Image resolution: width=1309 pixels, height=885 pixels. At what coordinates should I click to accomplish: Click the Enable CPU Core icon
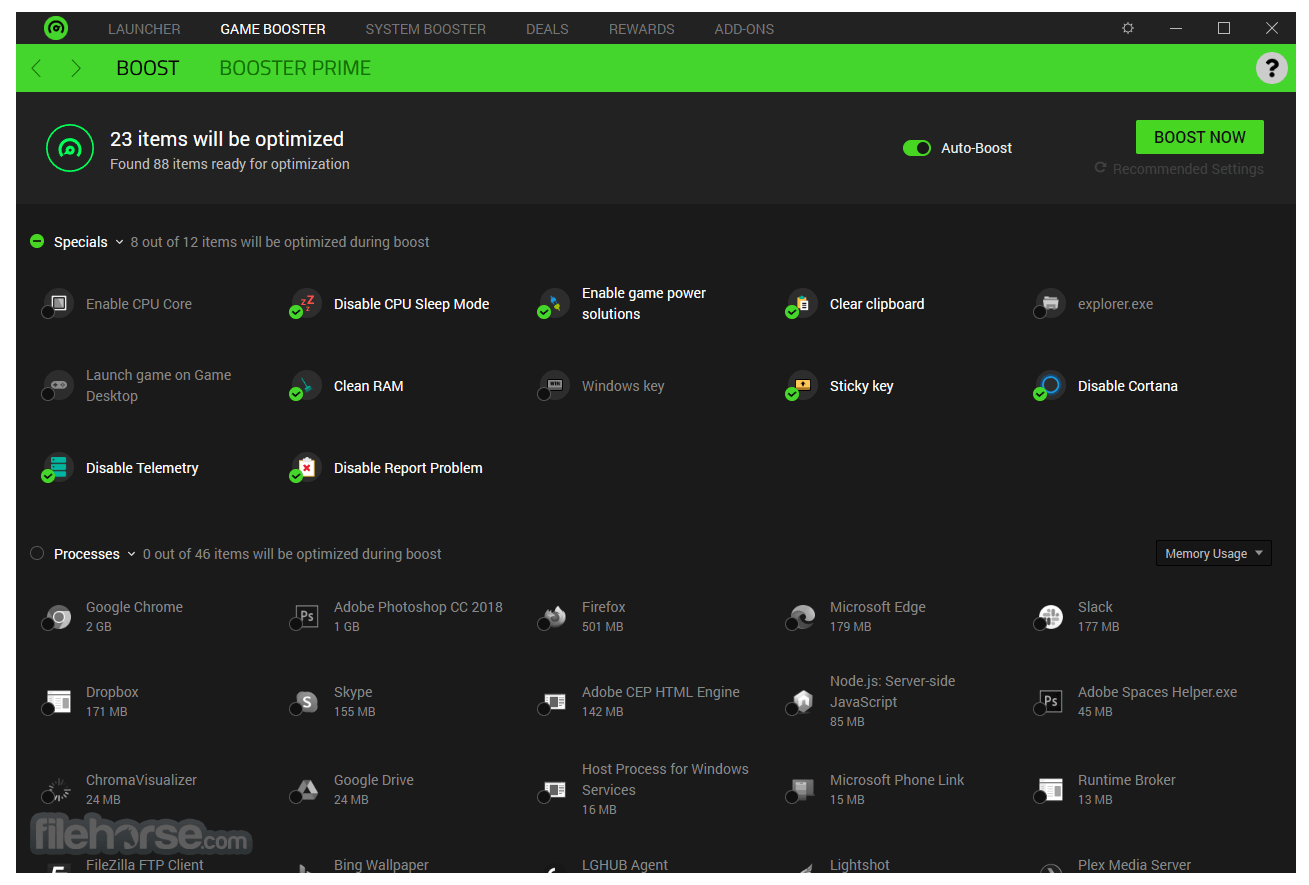(x=58, y=302)
